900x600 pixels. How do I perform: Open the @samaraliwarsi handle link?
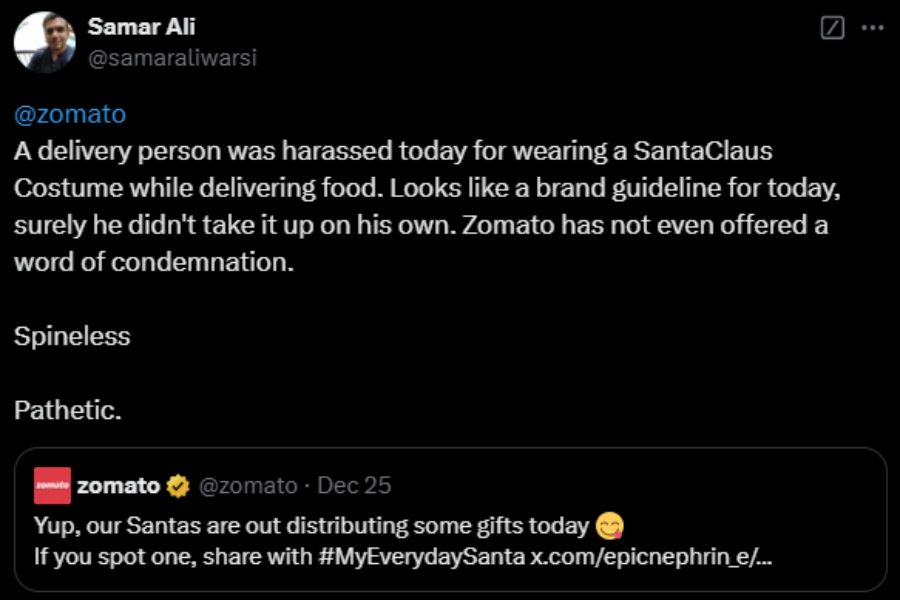click(x=172, y=58)
